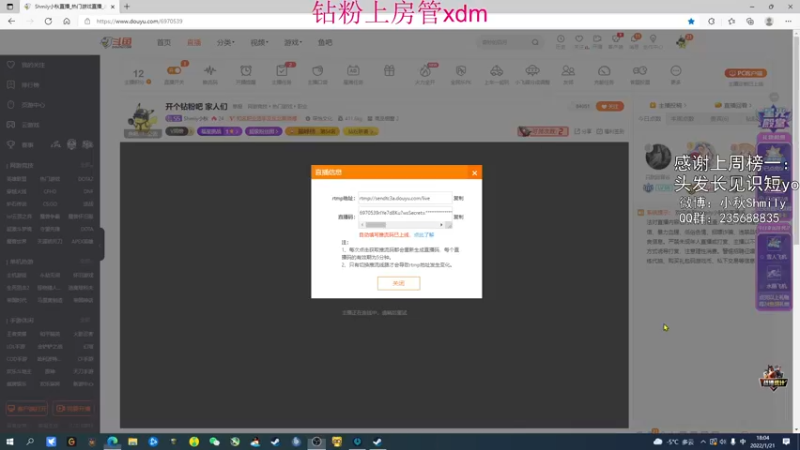Screen dimensions: 800x450
Task: Collapse the left sidebar using the edge handle
Action: [x=102, y=244]
